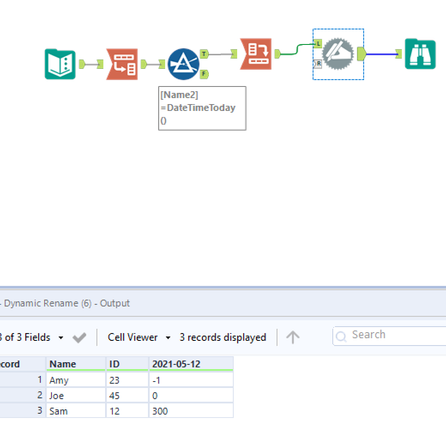Screen dimensions: 446x423
Task: Click the Dynamic Rename L input anchor
Action: point(318,43)
